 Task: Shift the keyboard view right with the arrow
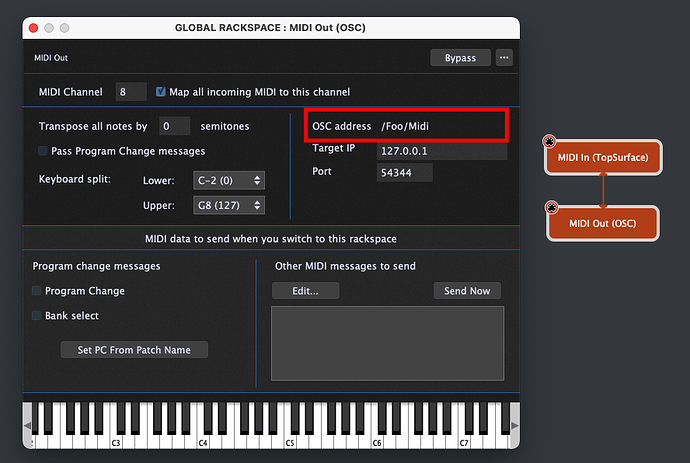[514, 426]
